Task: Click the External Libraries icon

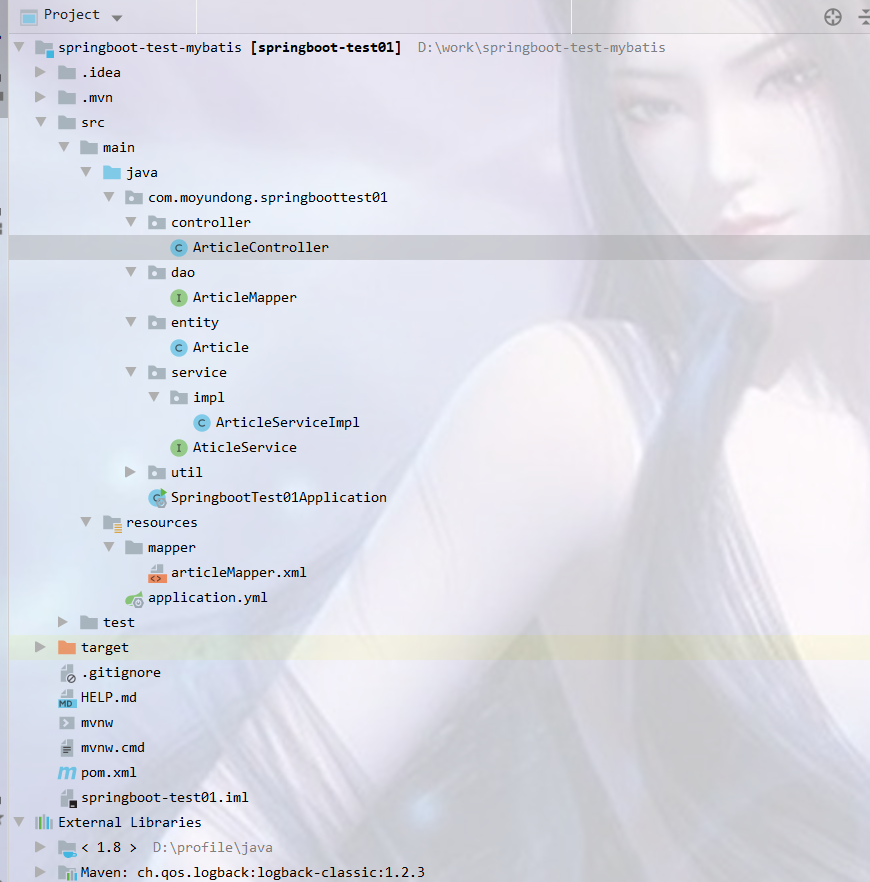Action: tap(44, 823)
